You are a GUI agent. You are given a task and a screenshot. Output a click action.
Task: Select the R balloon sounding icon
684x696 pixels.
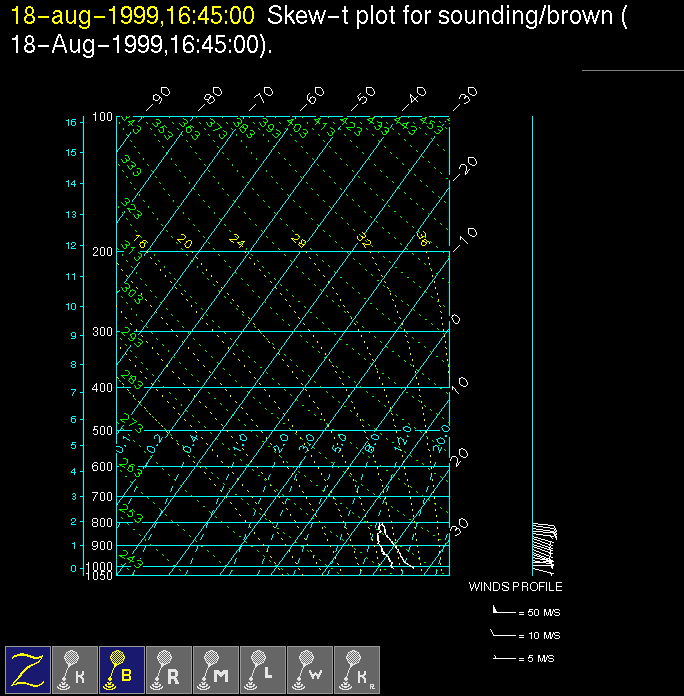coord(169,668)
